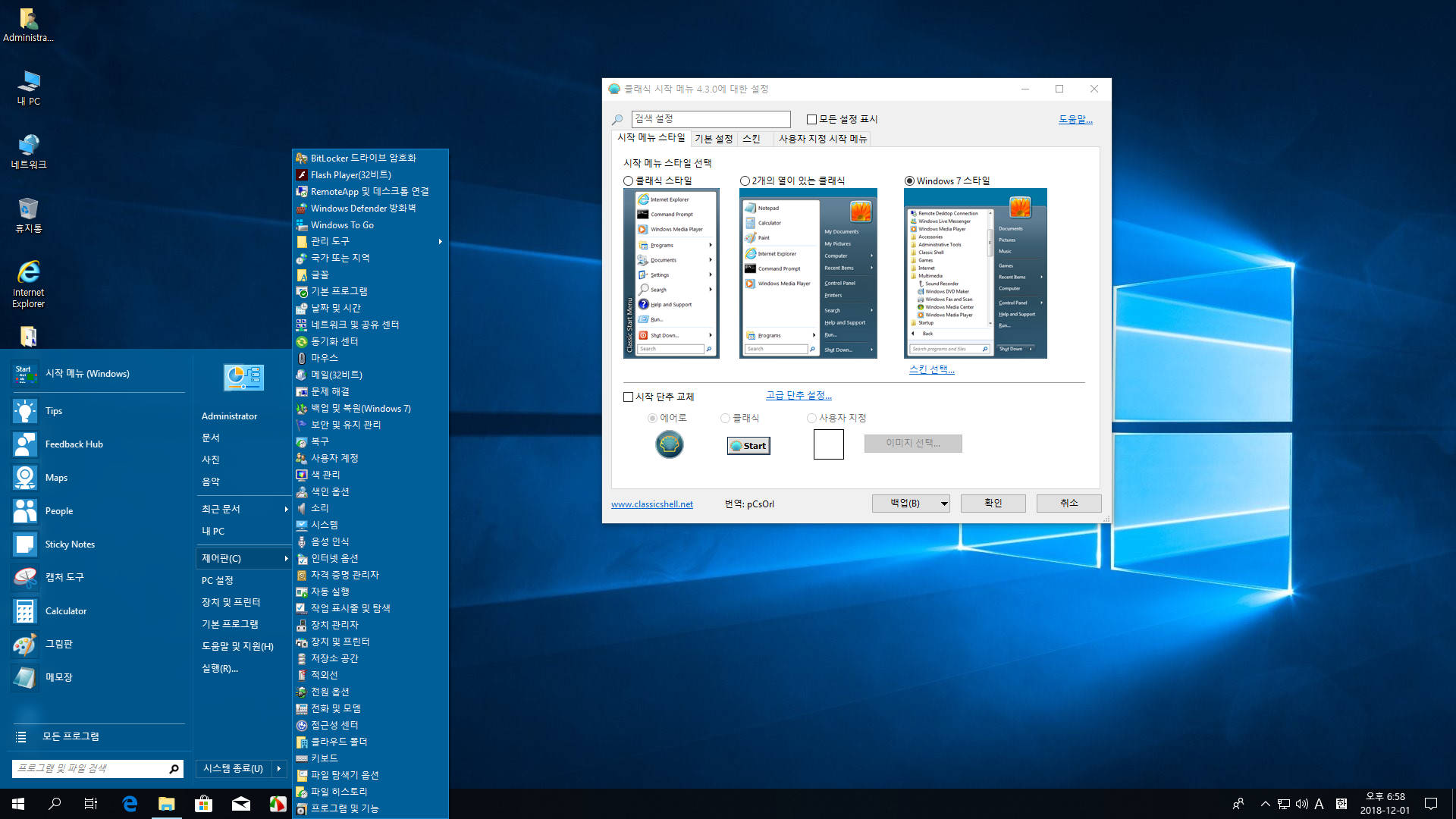
Task: Open 전원 옵션 power options icon
Action: coord(302,692)
